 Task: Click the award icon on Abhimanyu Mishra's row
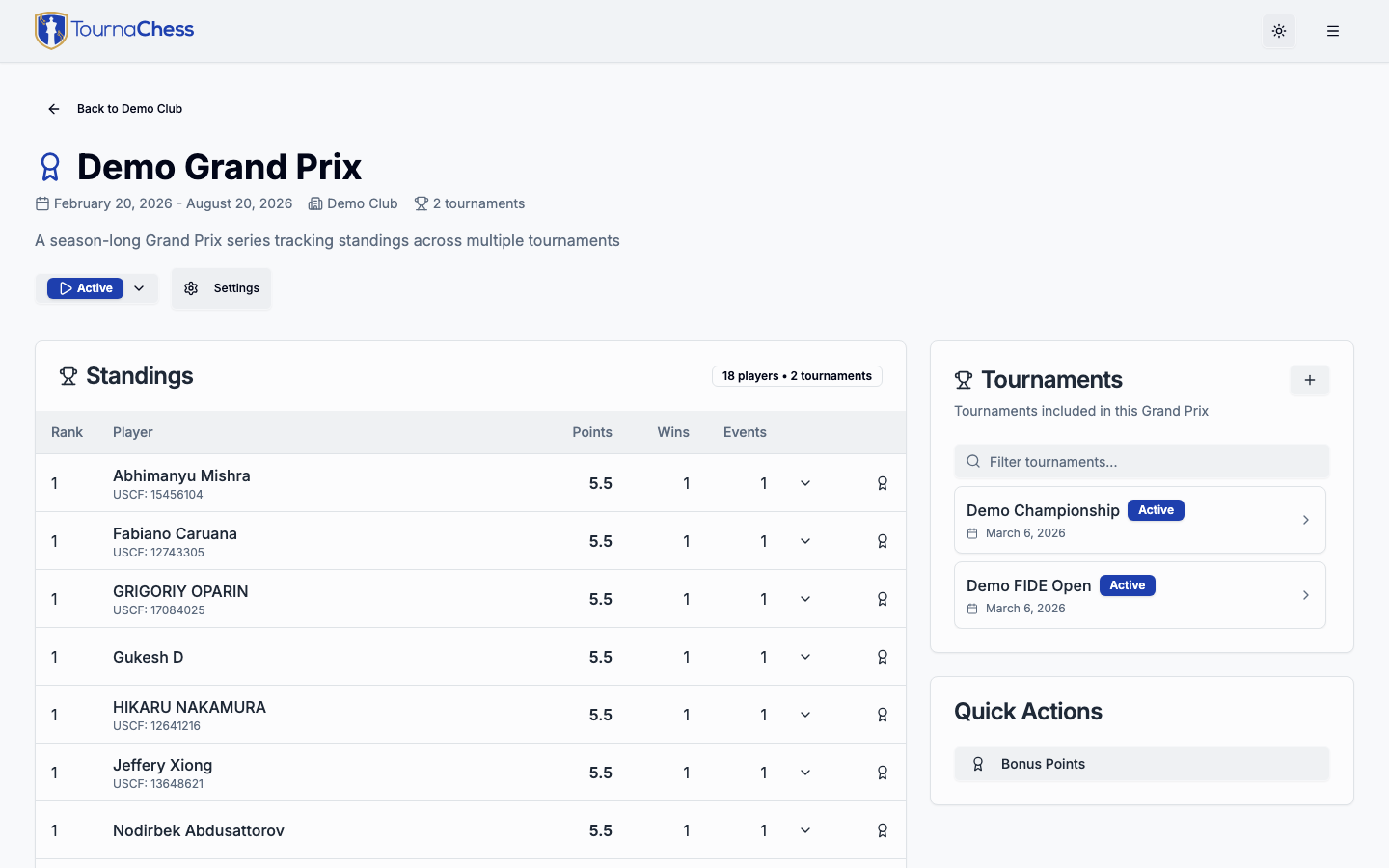[x=882, y=482]
